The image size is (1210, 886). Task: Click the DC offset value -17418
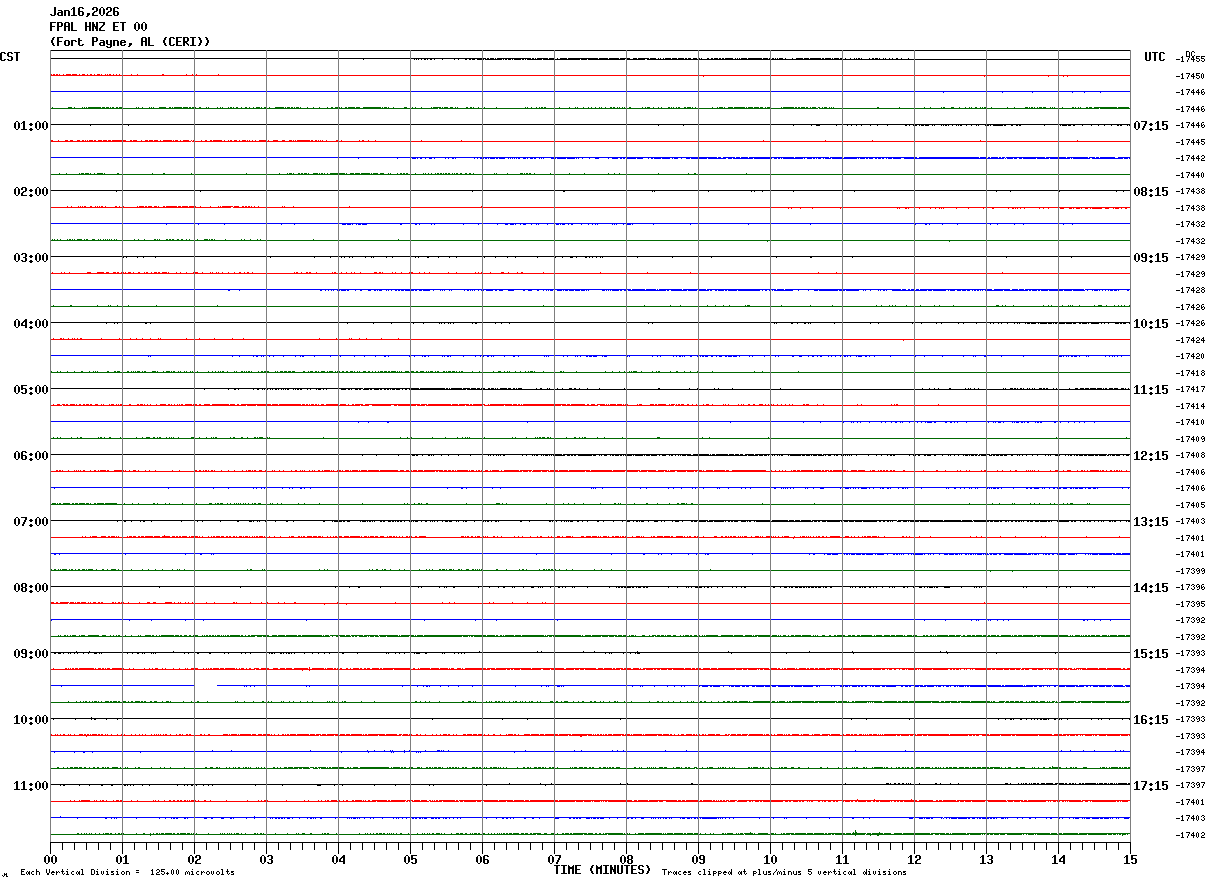click(1190, 373)
